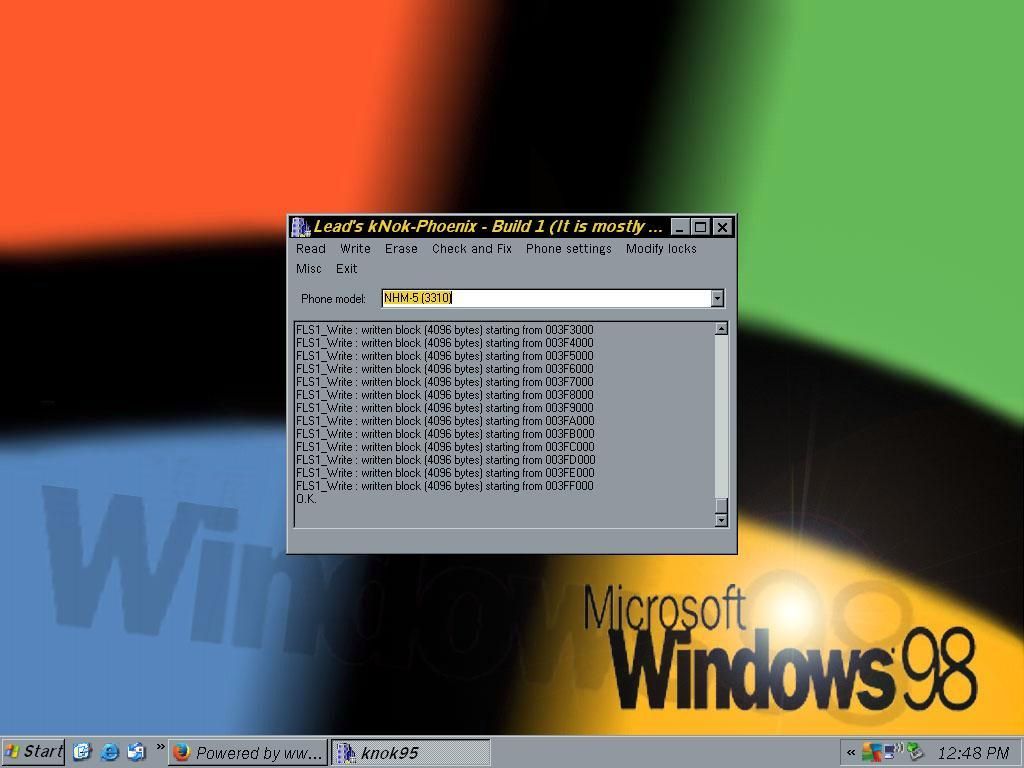Open the Erase menu
The height and width of the screenshot is (768, 1024).
click(x=401, y=249)
